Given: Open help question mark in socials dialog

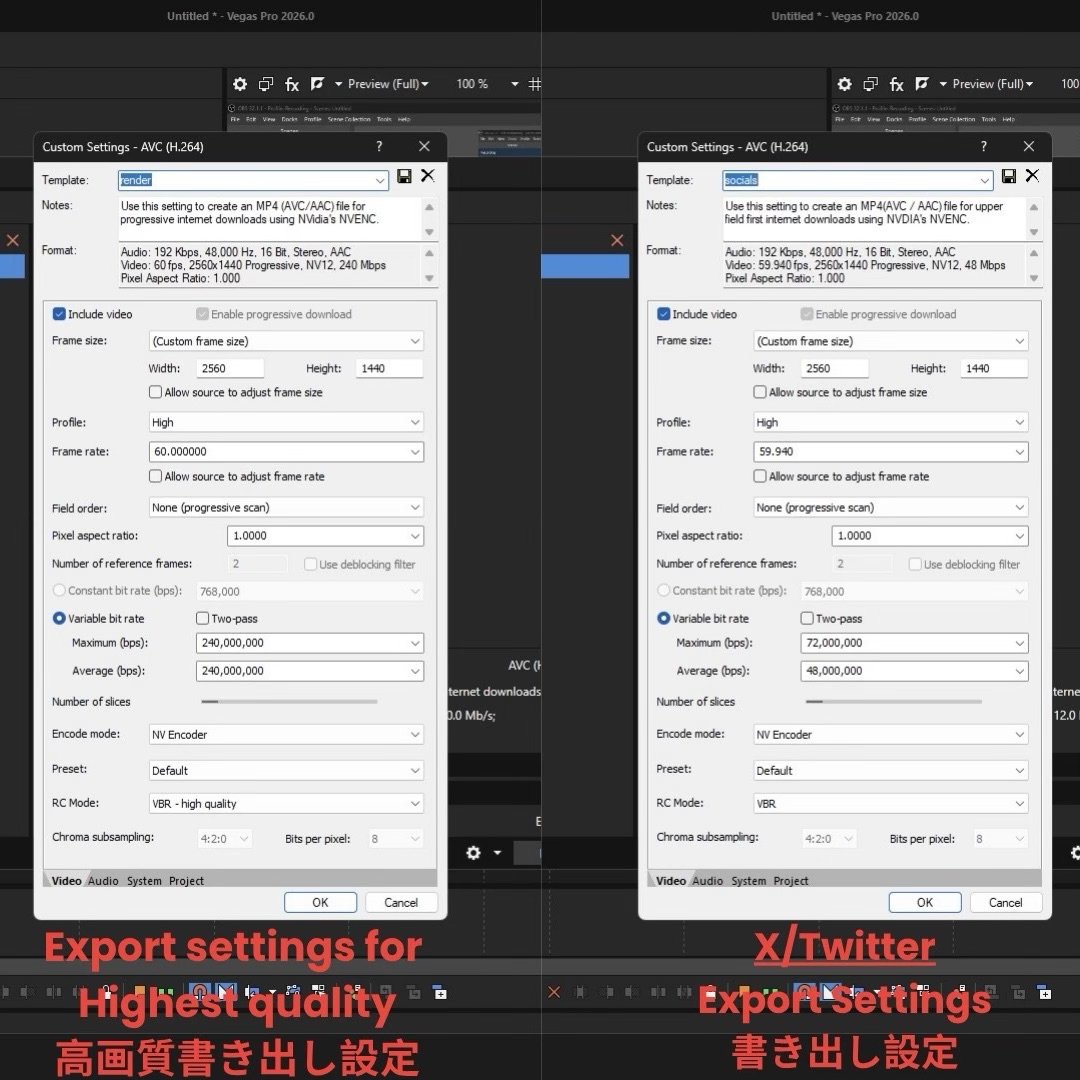Looking at the screenshot, I should click(x=984, y=146).
